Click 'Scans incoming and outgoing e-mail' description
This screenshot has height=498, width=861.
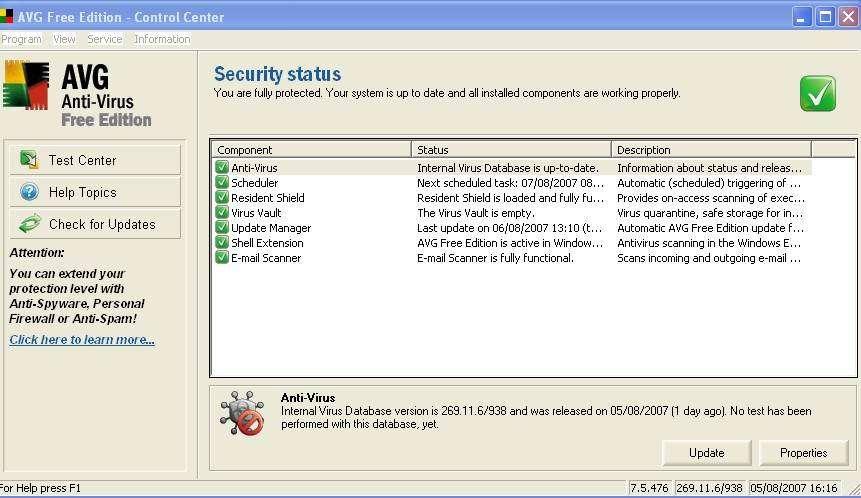pyautogui.click(x=708, y=258)
